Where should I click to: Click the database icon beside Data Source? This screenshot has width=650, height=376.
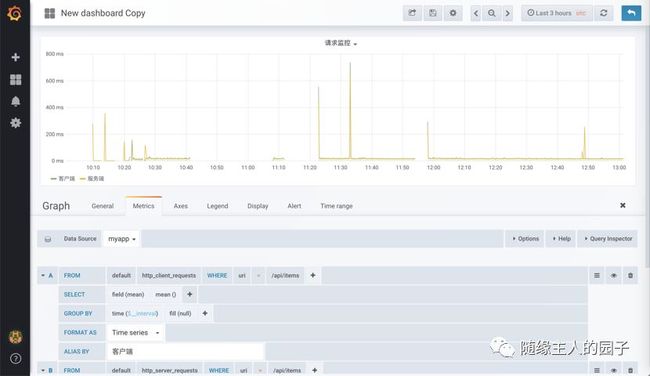coord(48,239)
